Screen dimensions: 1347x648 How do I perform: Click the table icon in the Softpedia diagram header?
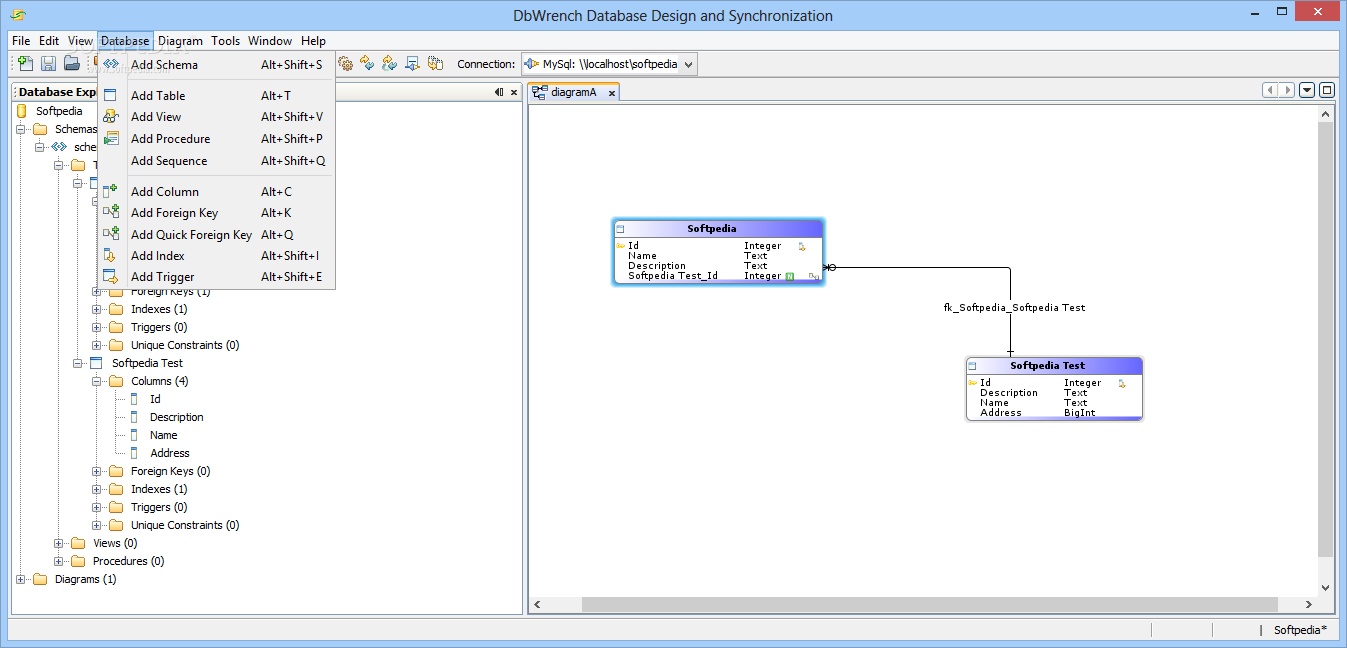click(620, 229)
